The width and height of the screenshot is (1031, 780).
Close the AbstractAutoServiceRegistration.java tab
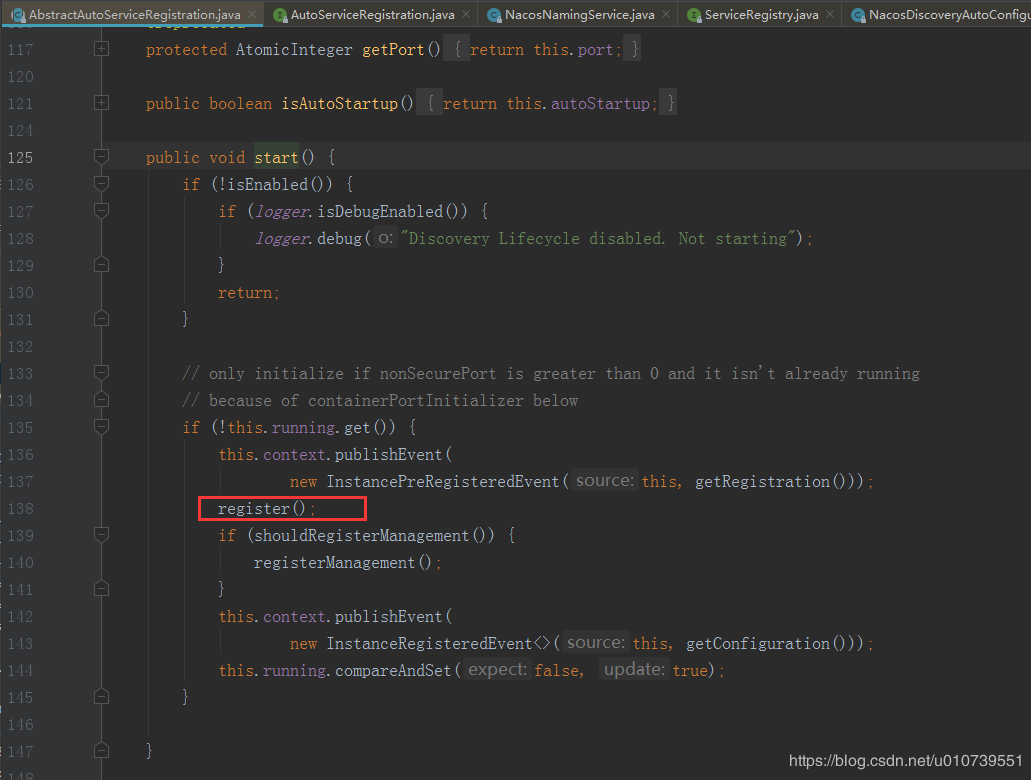[x=252, y=14]
